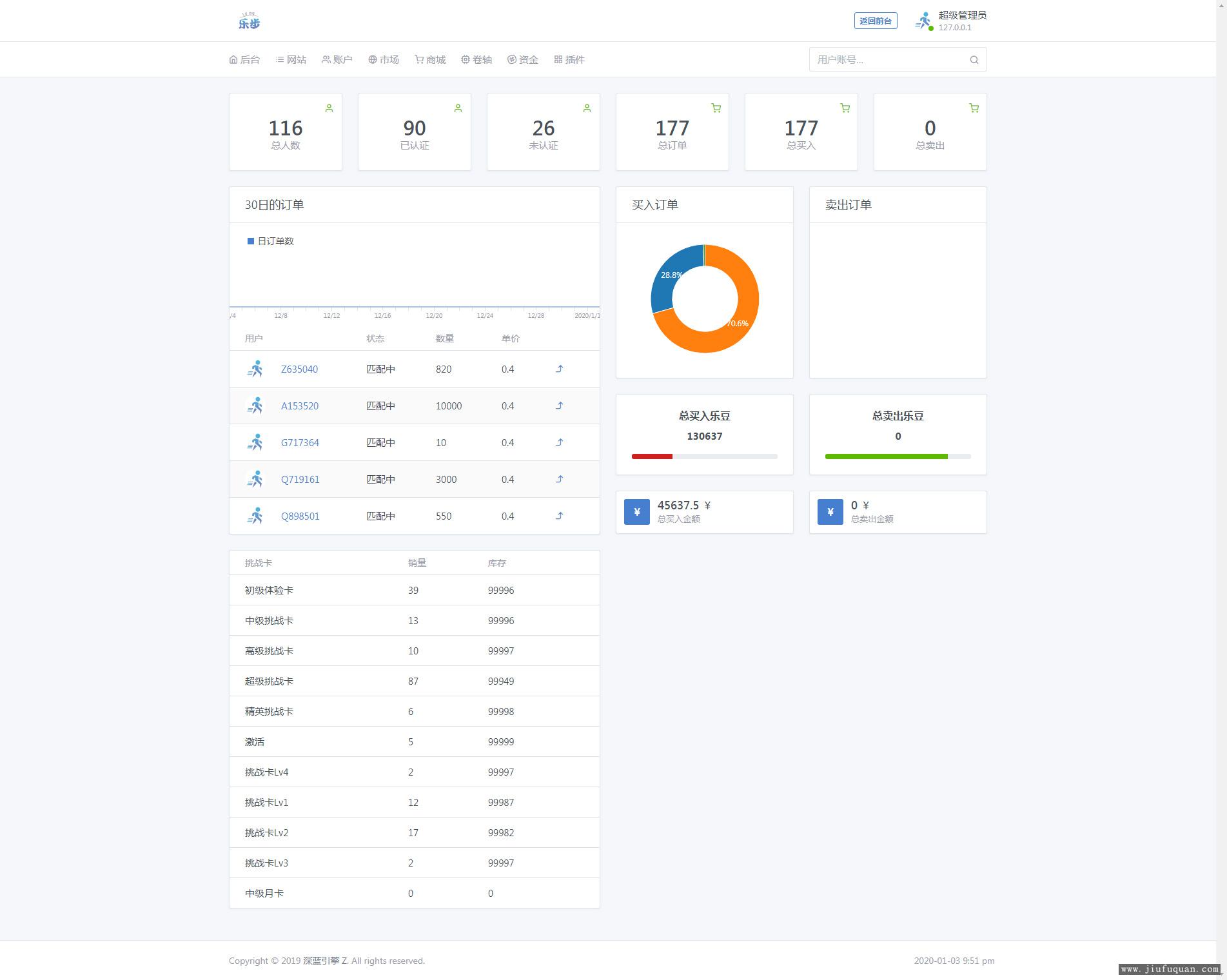Image resolution: width=1227 pixels, height=980 pixels.
Task: Click the search magnifier icon
Action: click(x=974, y=60)
